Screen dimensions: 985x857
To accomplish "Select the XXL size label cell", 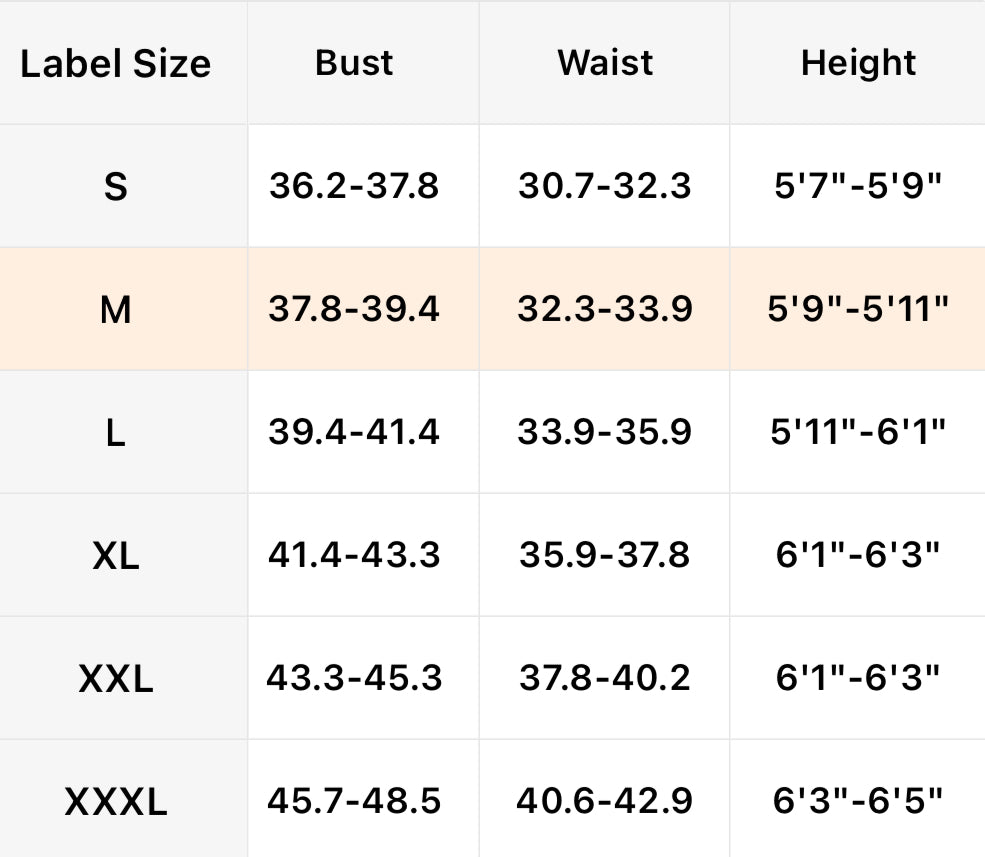I will coord(116,679).
